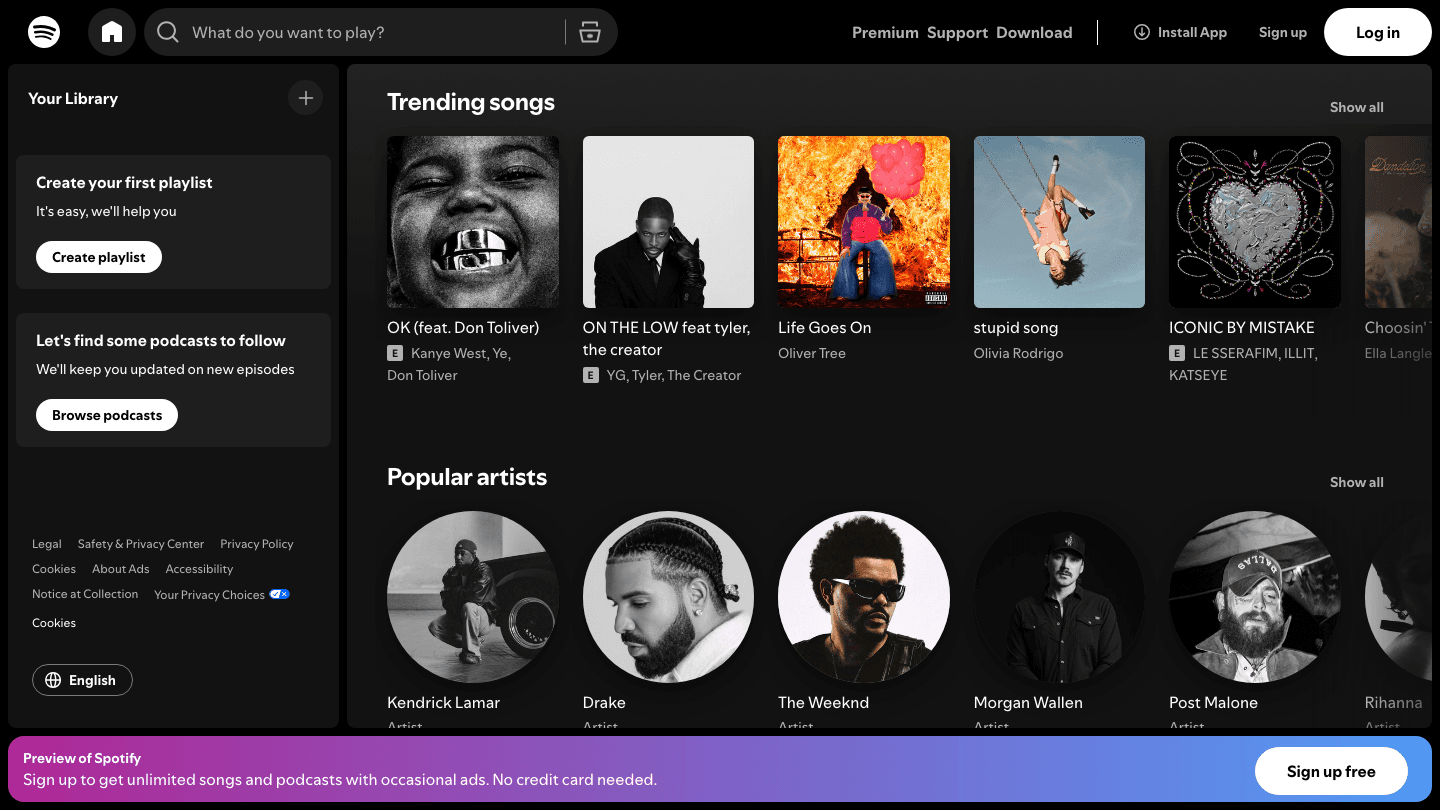Screen dimensions: 1440x810
Task: Click Kanye West under OK song
Action: pos(446,353)
